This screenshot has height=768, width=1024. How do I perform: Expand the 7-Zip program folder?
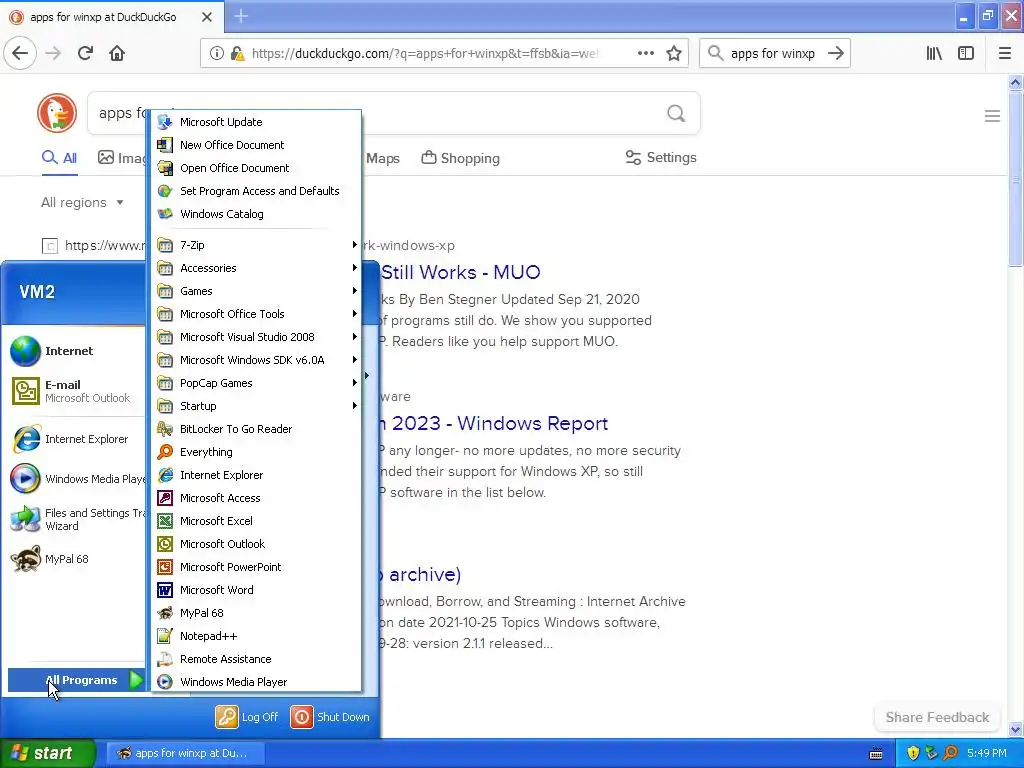pos(256,245)
